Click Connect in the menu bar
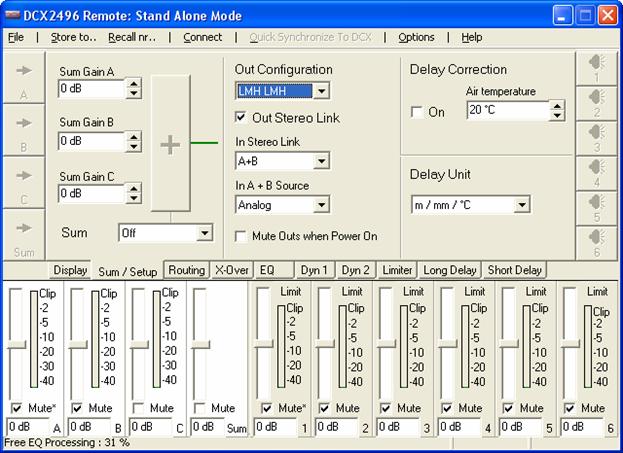623x453 pixels. [203, 37]
